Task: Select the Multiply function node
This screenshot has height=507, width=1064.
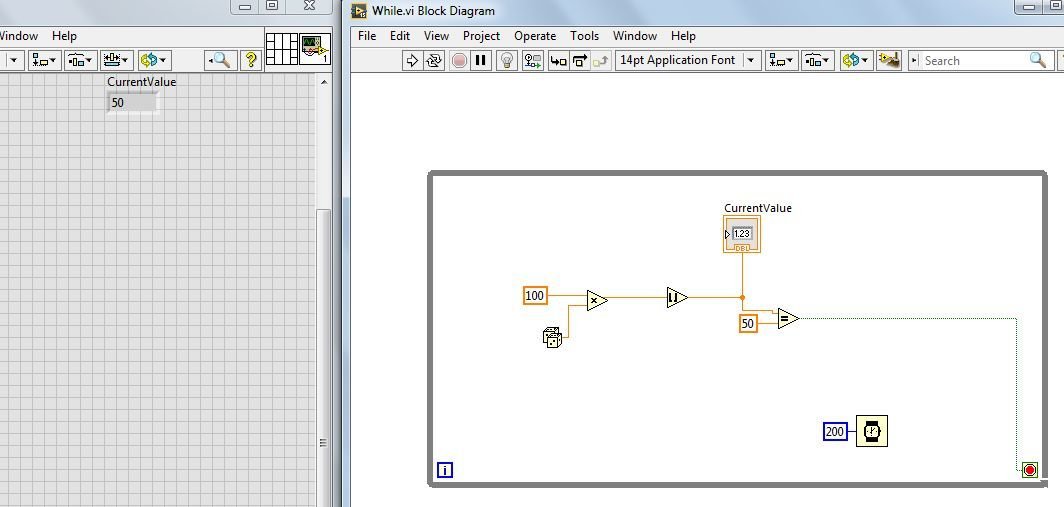Action: tap(597, 300)
